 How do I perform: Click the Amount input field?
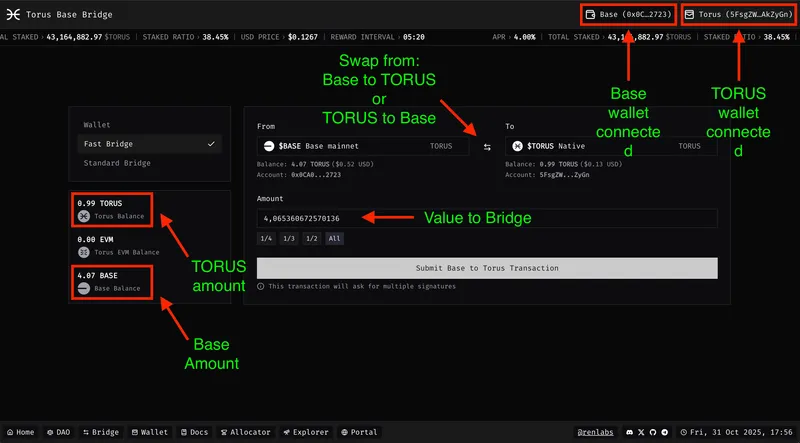tap(487, 218)
